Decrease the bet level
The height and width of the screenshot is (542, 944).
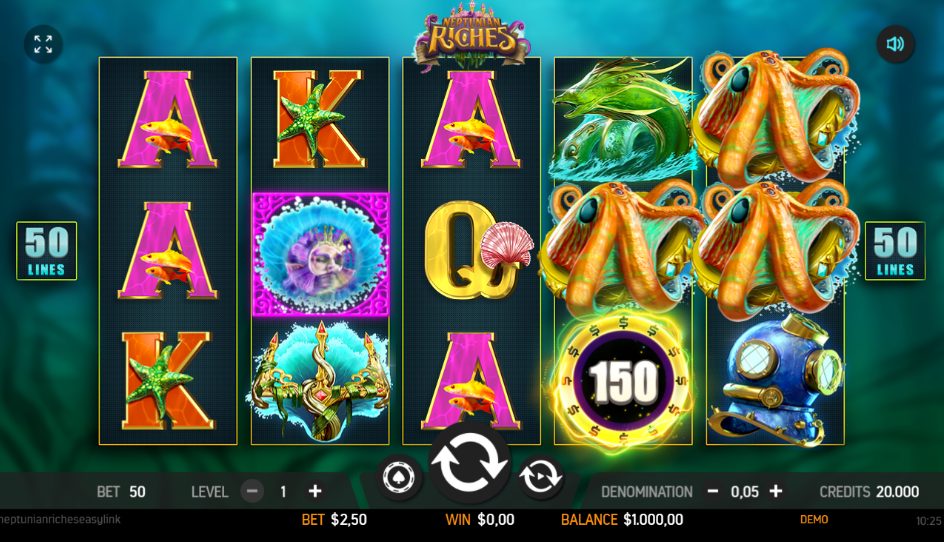click(252, 491)
